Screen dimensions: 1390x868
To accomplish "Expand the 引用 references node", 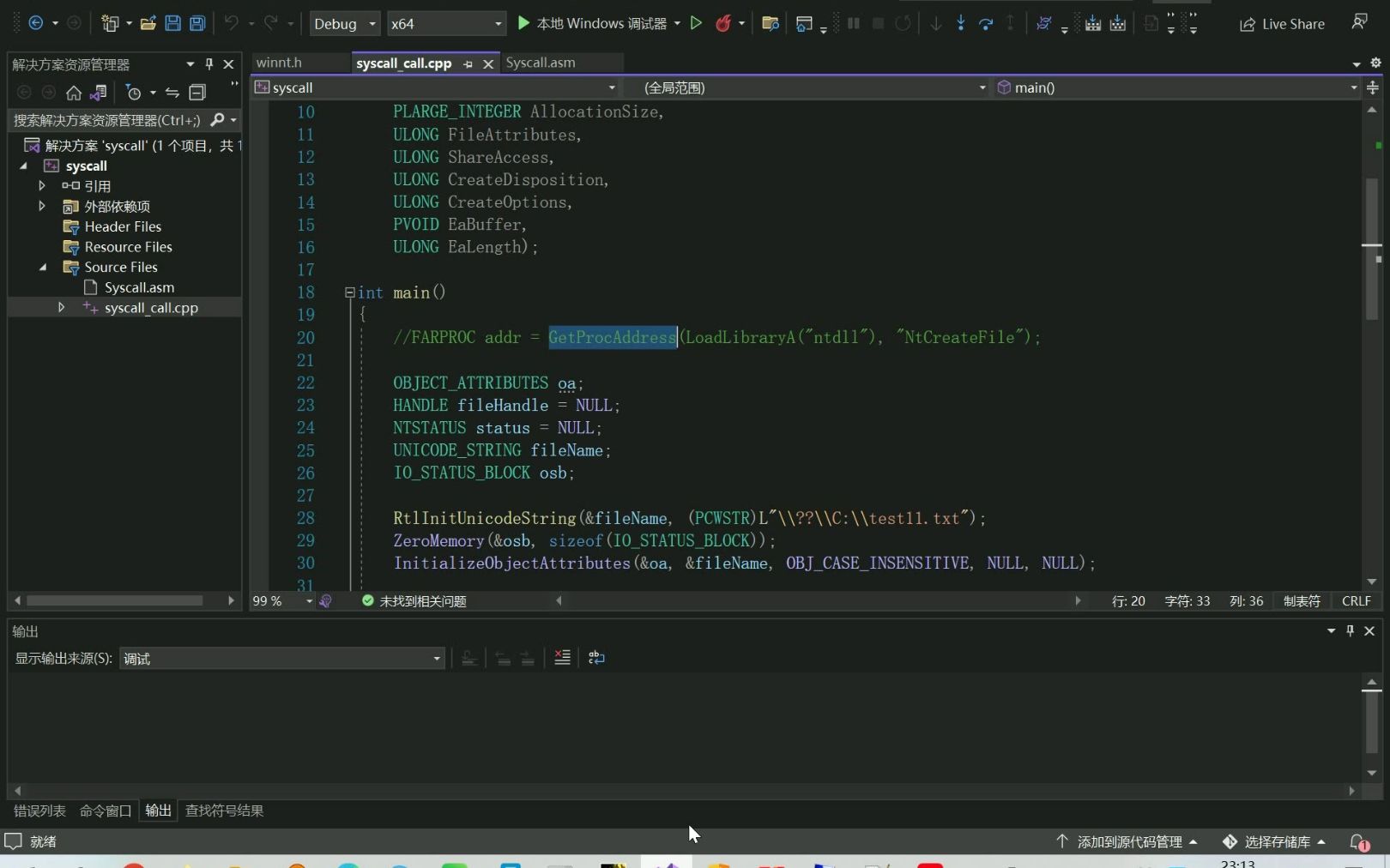I will 41,185.
